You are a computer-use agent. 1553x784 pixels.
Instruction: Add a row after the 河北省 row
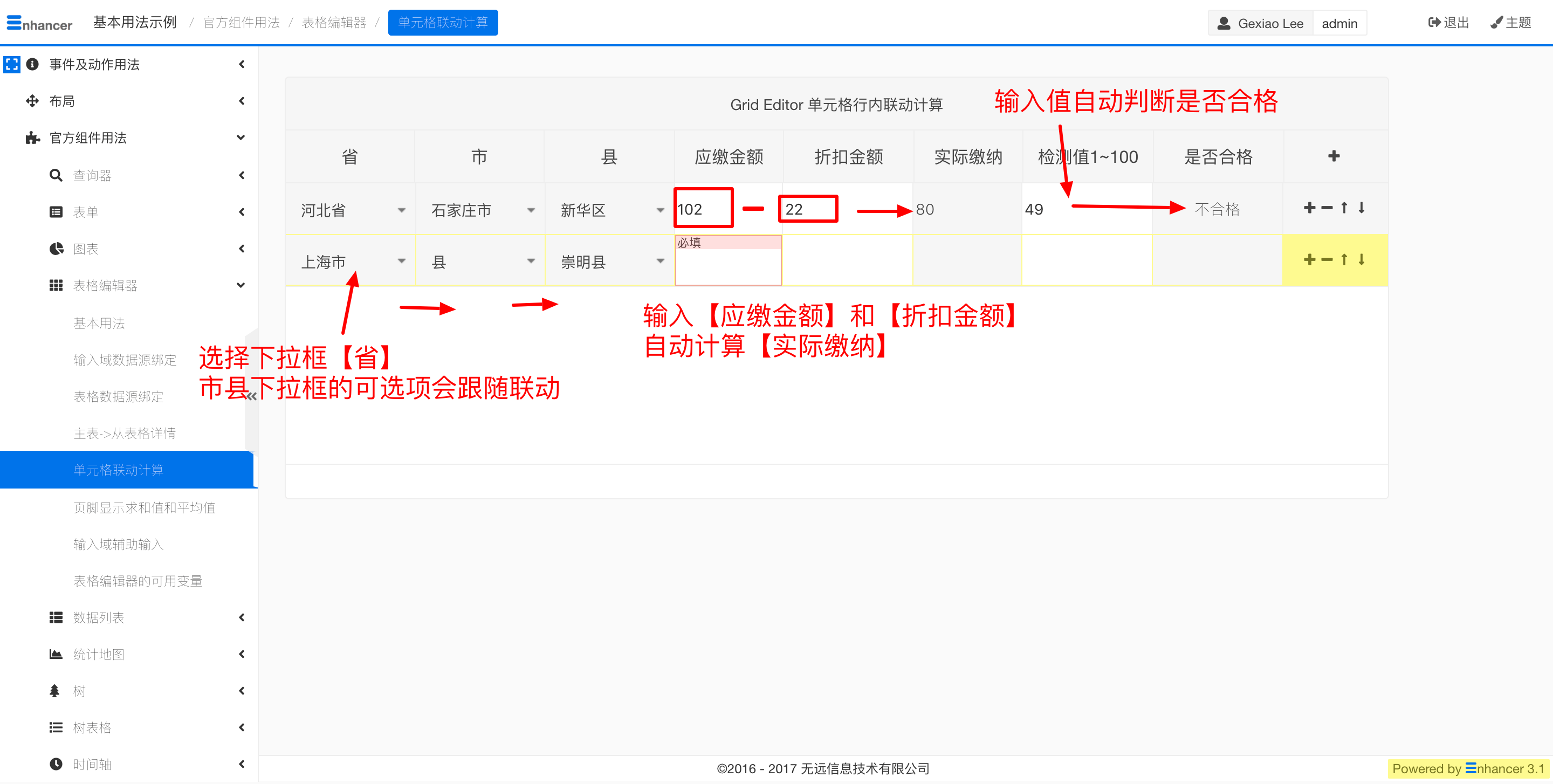(1309, 208)
